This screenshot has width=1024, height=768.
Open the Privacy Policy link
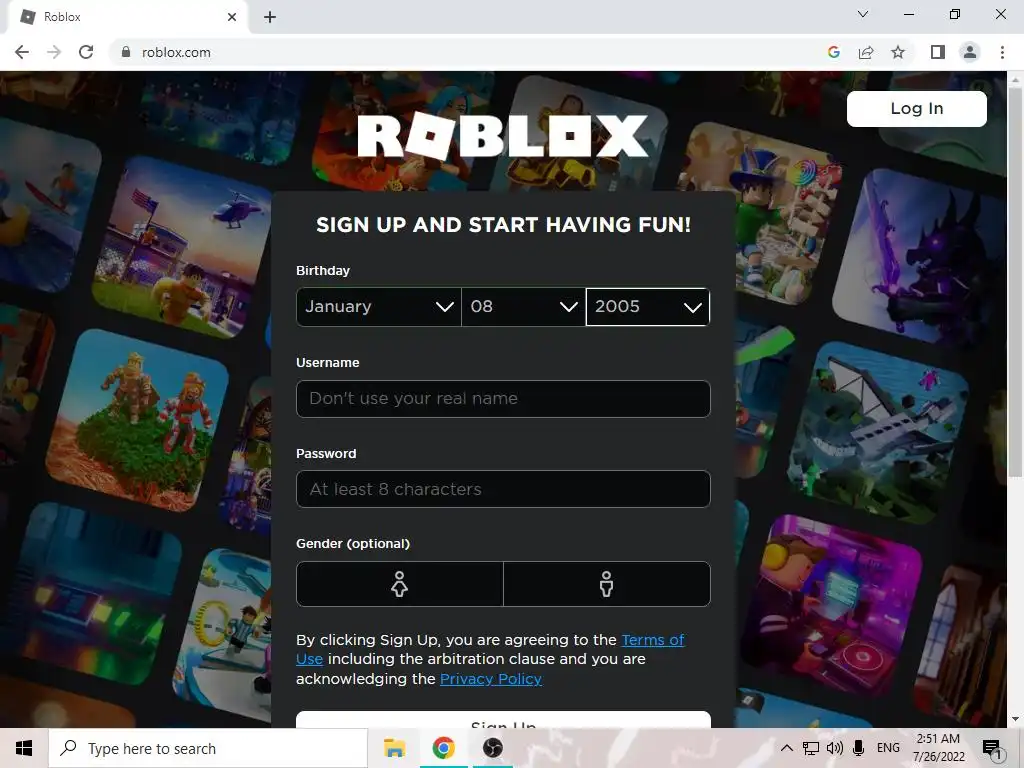click(x=491, y=679)
